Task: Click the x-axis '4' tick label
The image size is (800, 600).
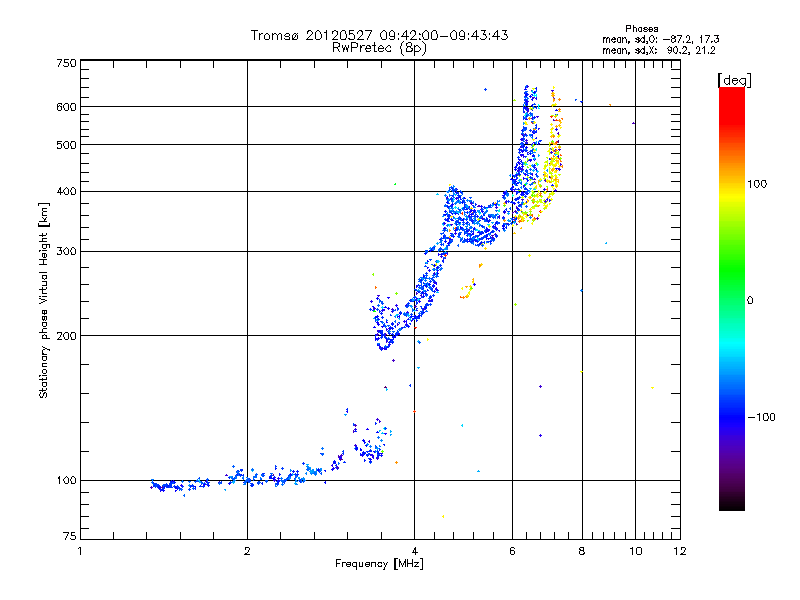Action: tap(414, 551)
